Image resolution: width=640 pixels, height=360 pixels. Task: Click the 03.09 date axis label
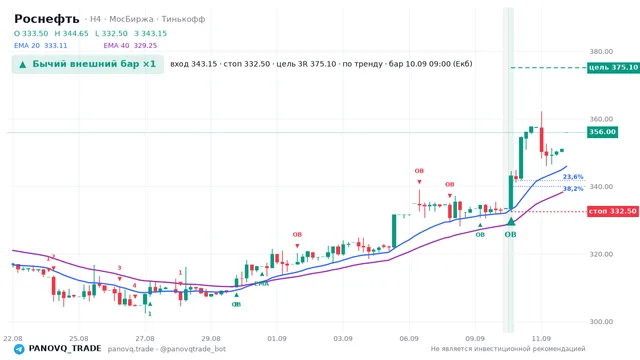point(343,338)
